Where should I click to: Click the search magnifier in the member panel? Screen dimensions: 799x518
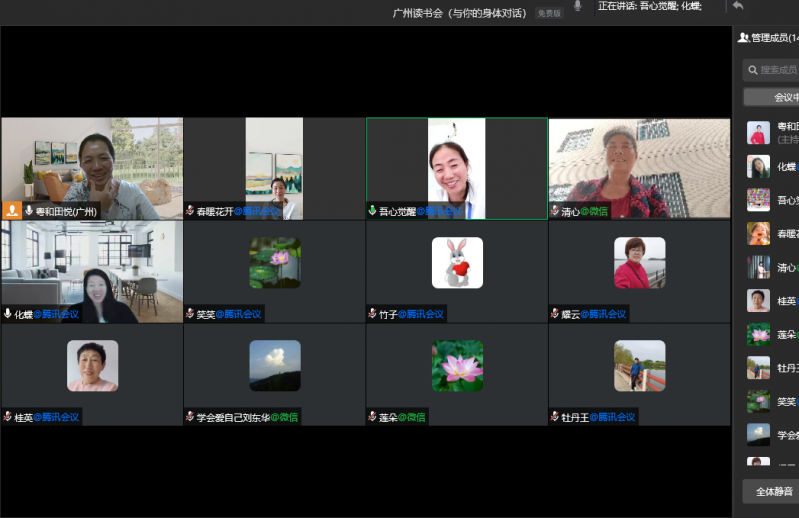point(752,70)
